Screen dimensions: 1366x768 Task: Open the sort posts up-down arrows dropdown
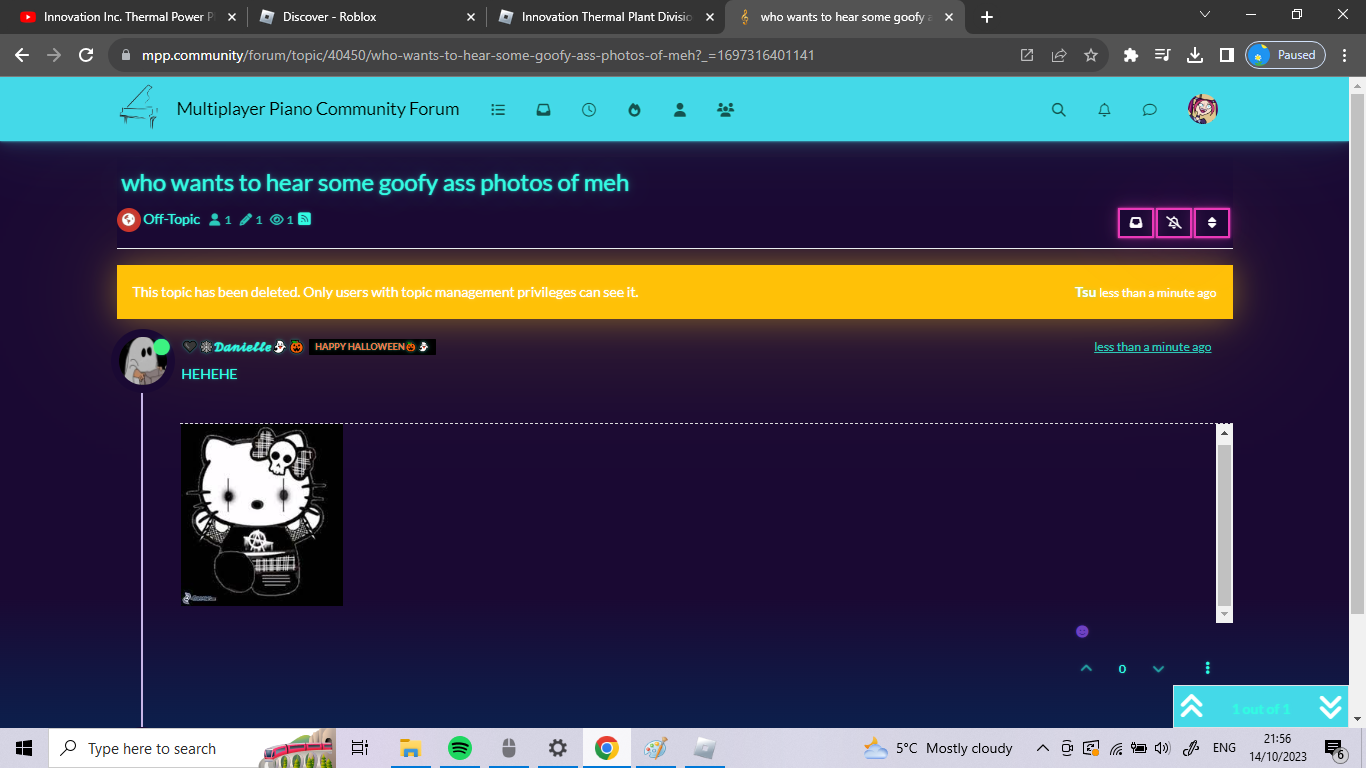click(x=1212, y=223)
